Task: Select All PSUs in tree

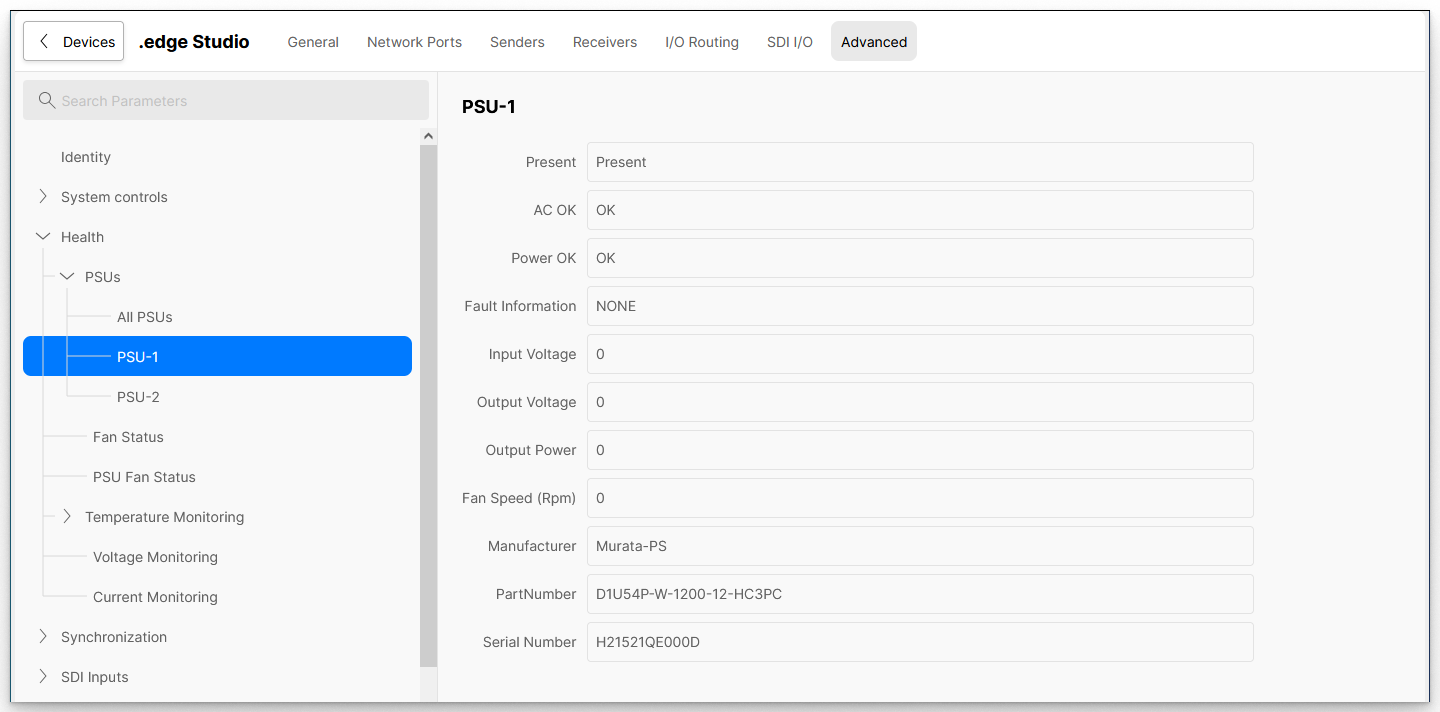Action: pyautogui.click(x=144, y=317)
